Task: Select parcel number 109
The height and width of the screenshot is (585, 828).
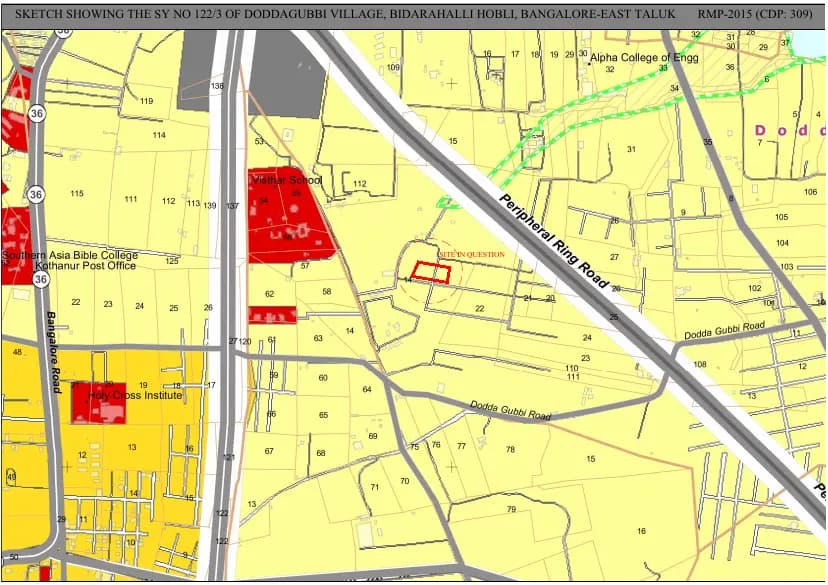Action: click(x=393, y=67)
